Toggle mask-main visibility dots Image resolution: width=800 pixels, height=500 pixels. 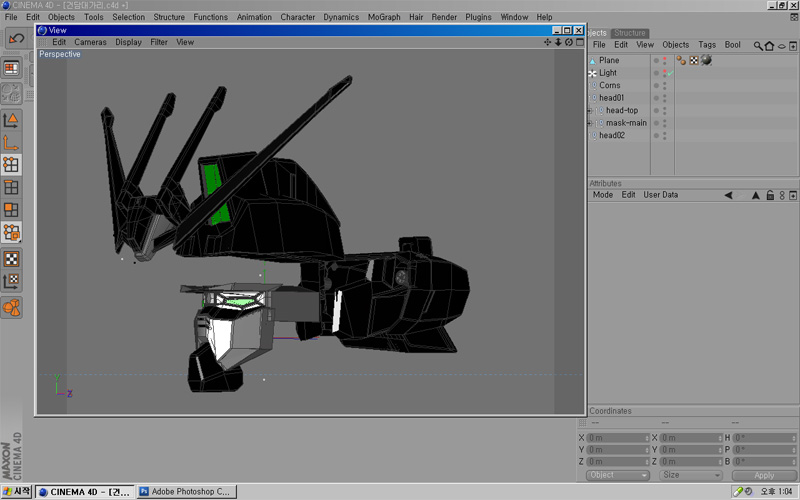[664, 123]
